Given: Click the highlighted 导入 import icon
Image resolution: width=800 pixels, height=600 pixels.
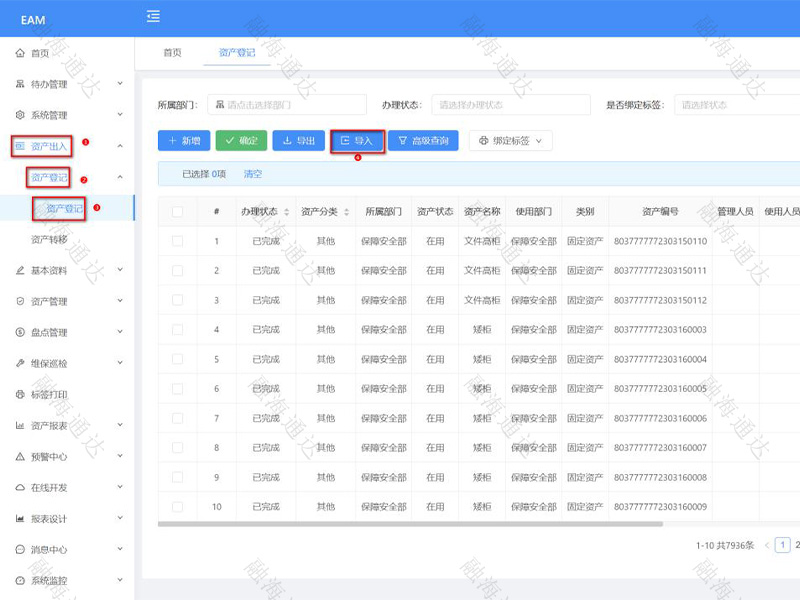Looking at the screenshot, I should tap(343, 141).
